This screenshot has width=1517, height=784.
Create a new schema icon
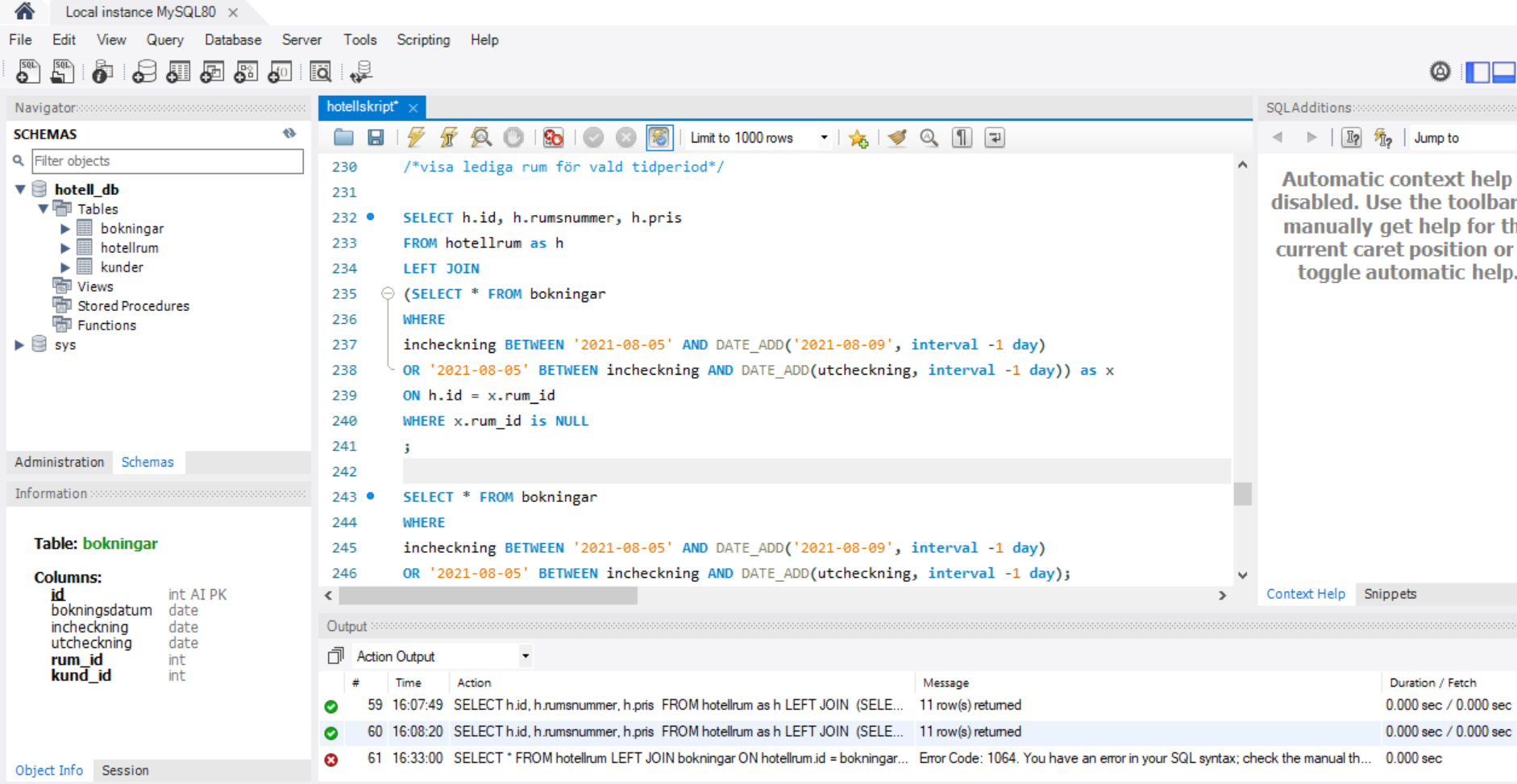tap(144, 72)
